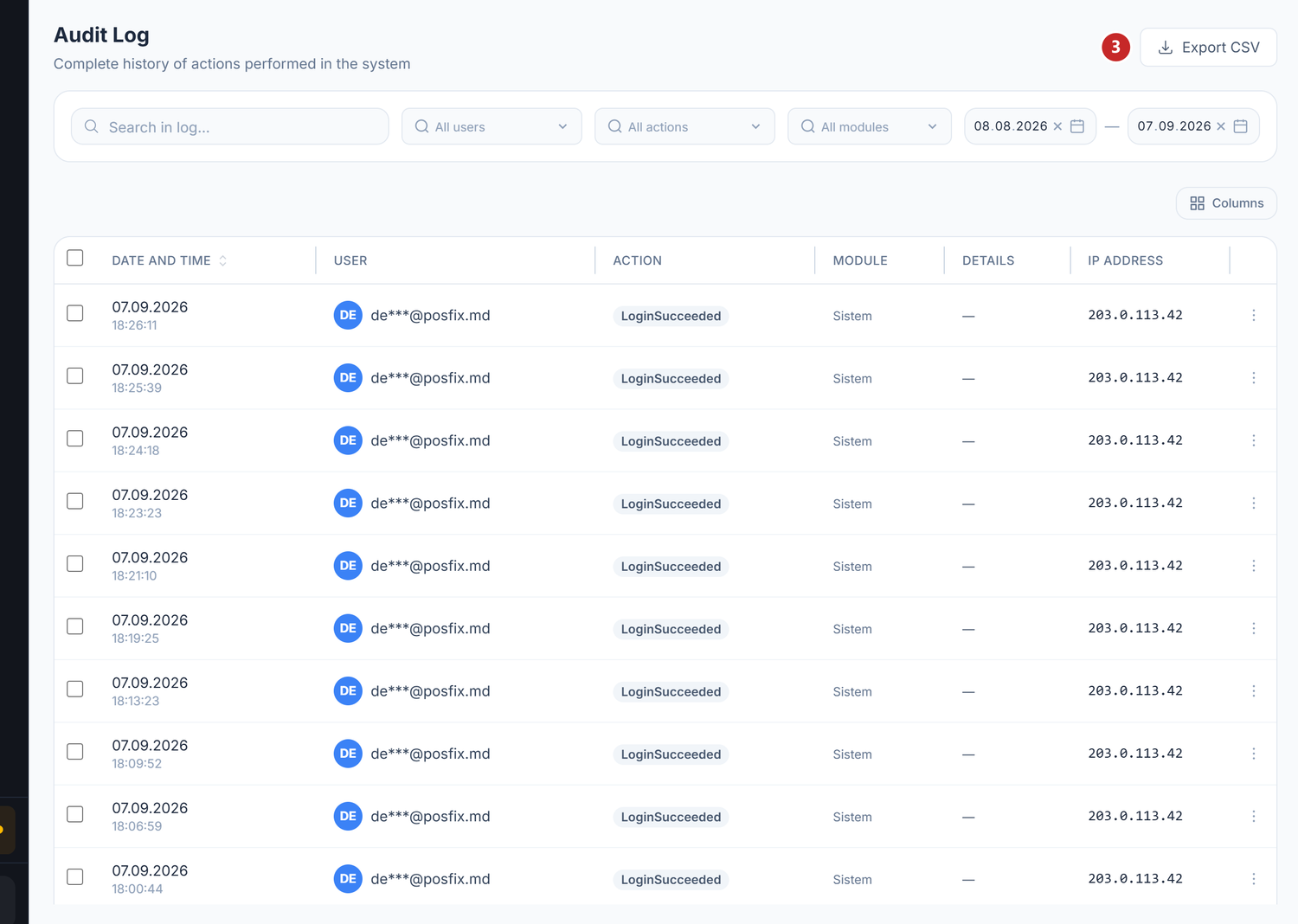1298x924 pixels.
Task: Click the user email in the 18:06:59 row
Action: point(430,817)
